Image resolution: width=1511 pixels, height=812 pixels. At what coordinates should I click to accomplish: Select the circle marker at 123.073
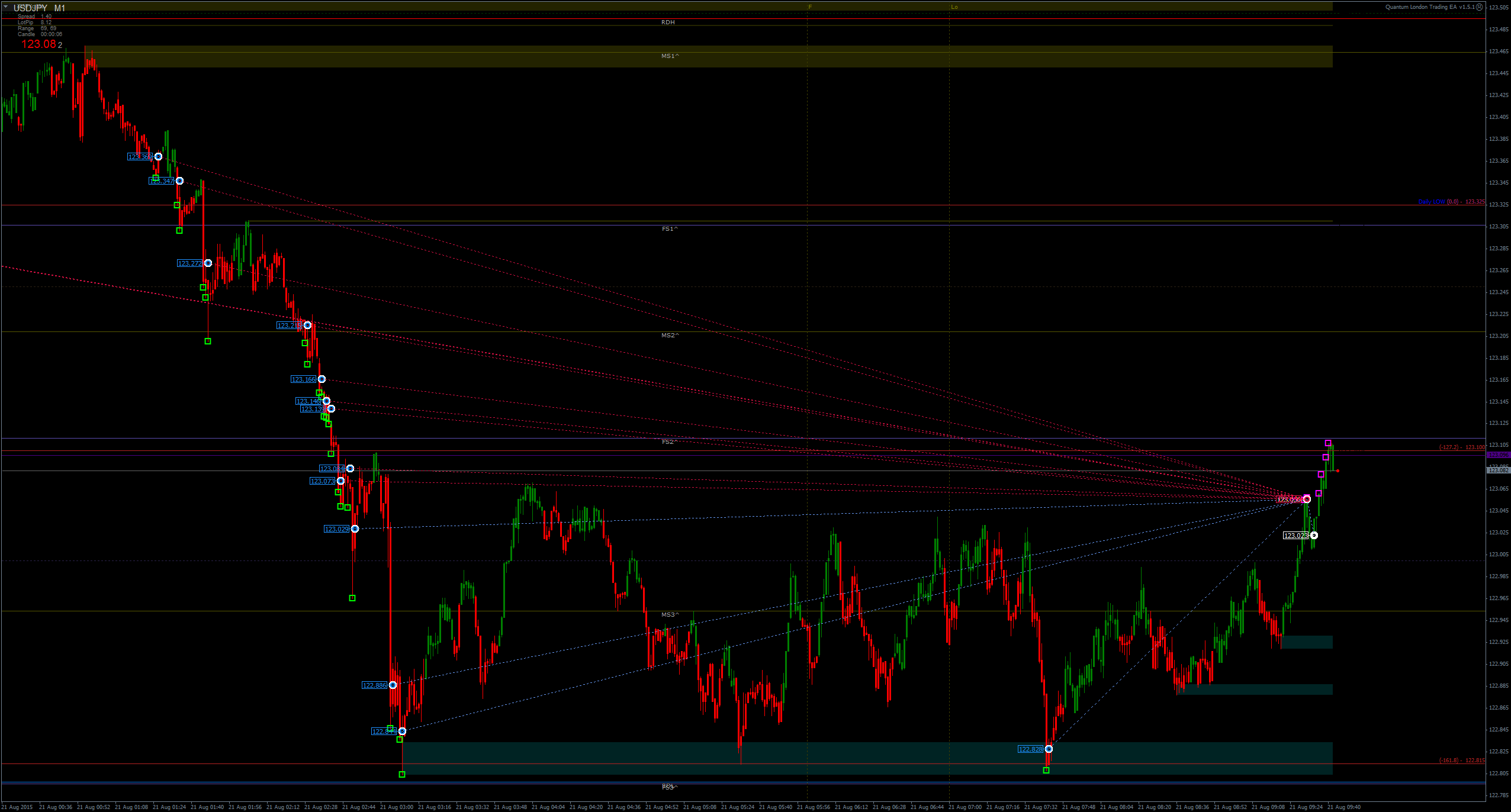tap(340, 481)
